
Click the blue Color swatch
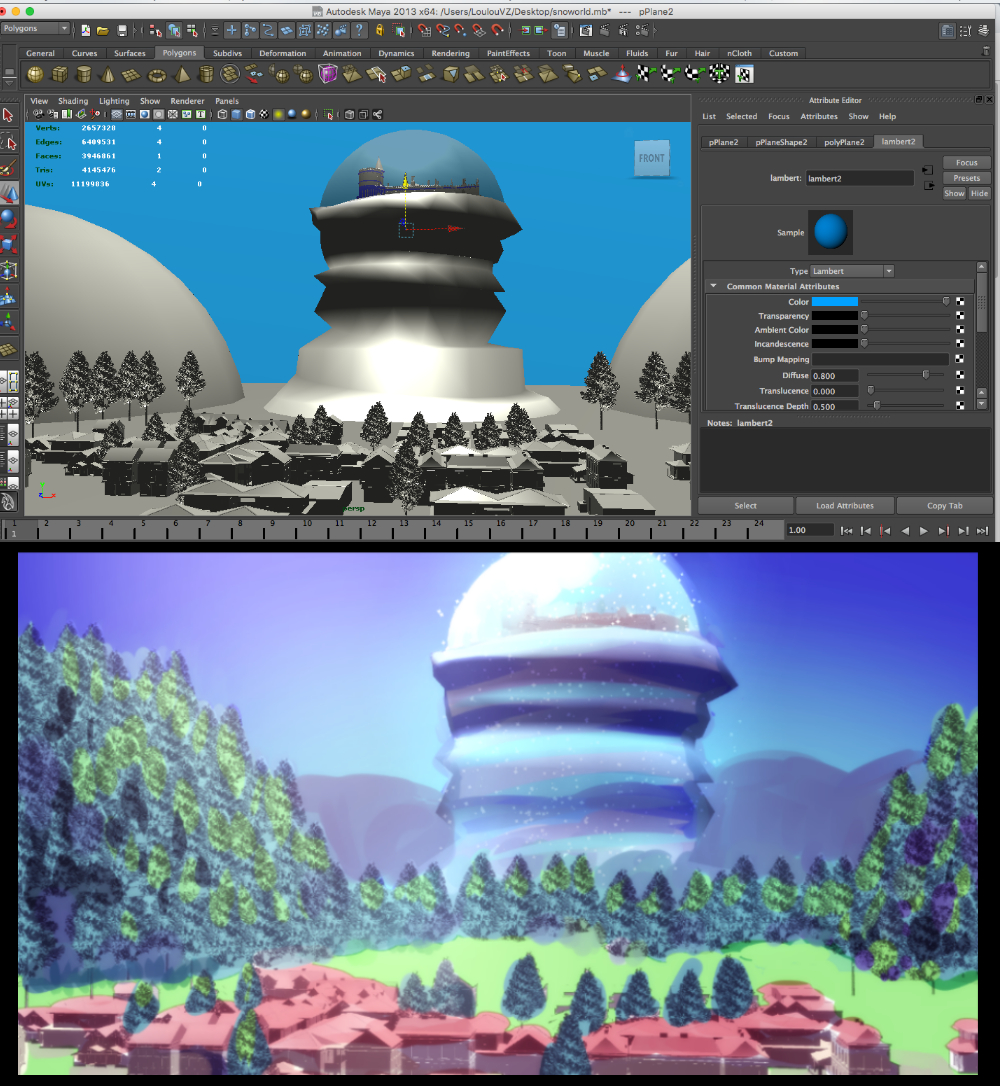point(834,301)
